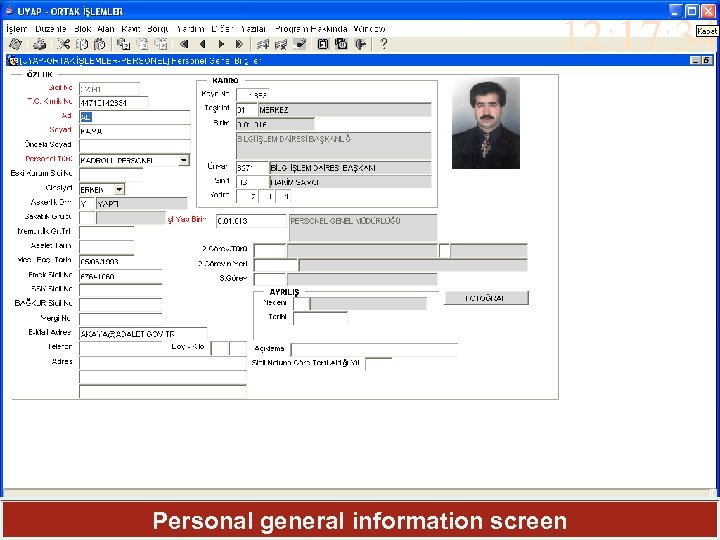Click the Cut scissors icon
Viewport: 720px width, 540px height.
point(63,44)
